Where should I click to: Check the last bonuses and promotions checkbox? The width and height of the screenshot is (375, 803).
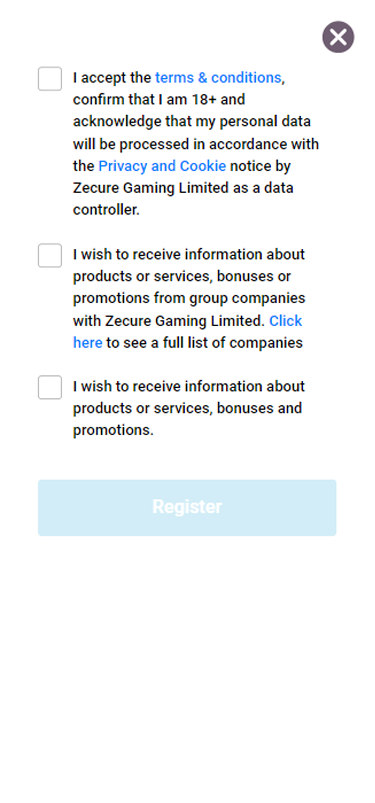pyautogui.click(x=50, y=387)
